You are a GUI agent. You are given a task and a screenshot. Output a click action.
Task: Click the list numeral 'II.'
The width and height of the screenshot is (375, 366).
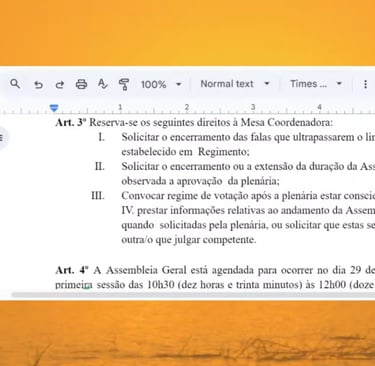pos(100,166)
